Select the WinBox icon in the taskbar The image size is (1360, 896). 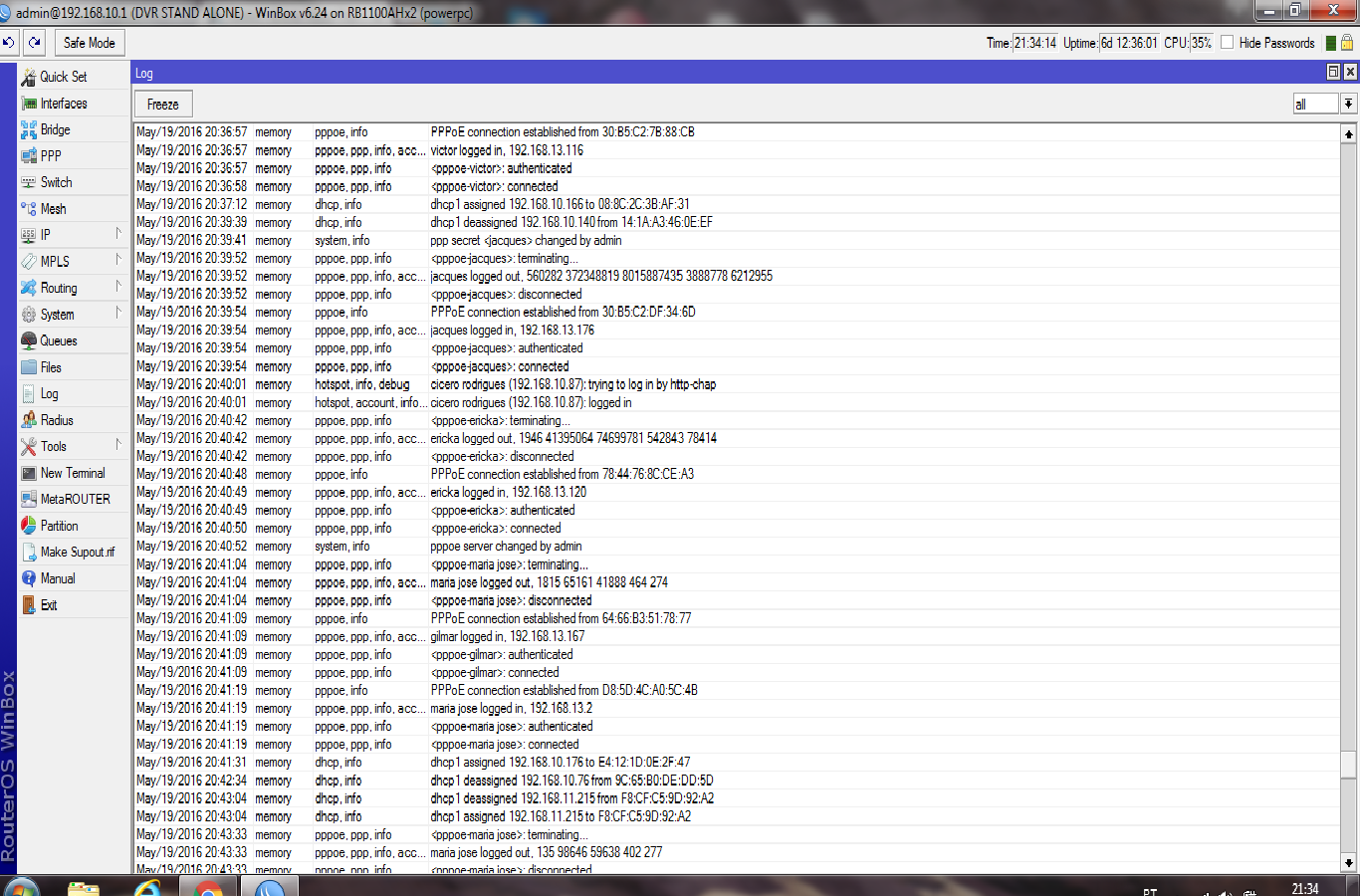270,887
